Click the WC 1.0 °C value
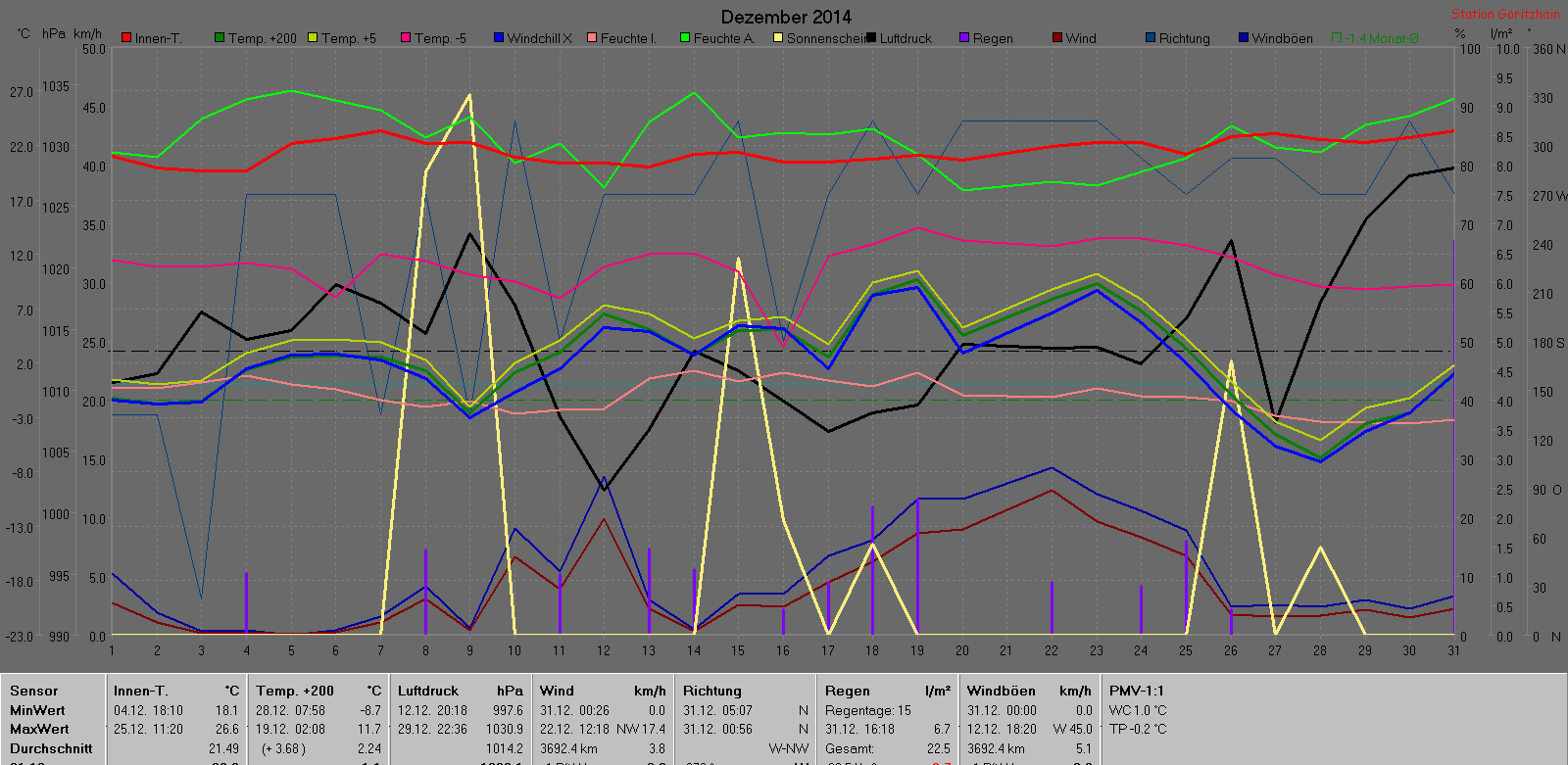The image size is (1568, 765). point(1138,710)
